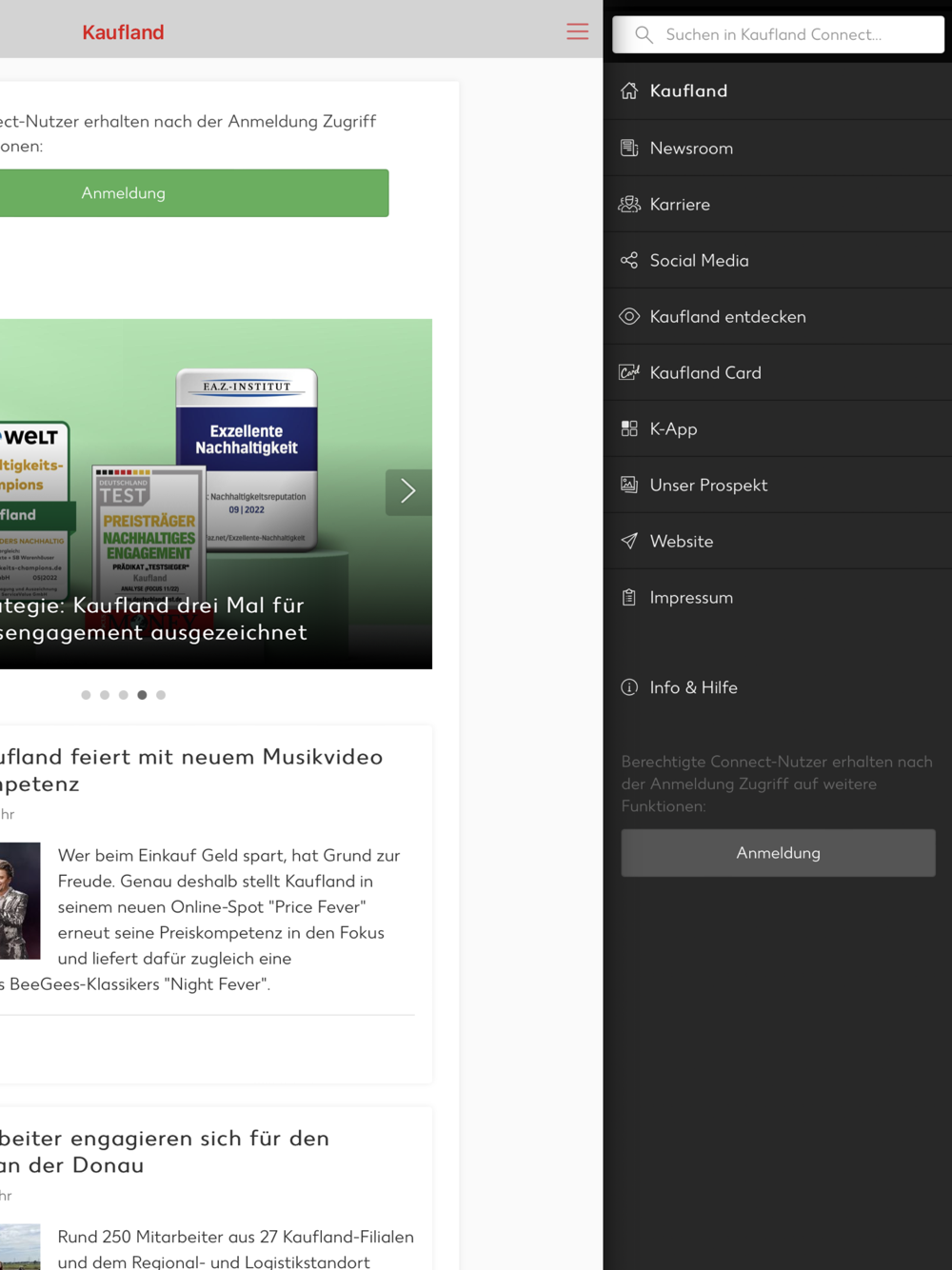
Task: Click the green Anmeldung button
Action: (194, 193)
